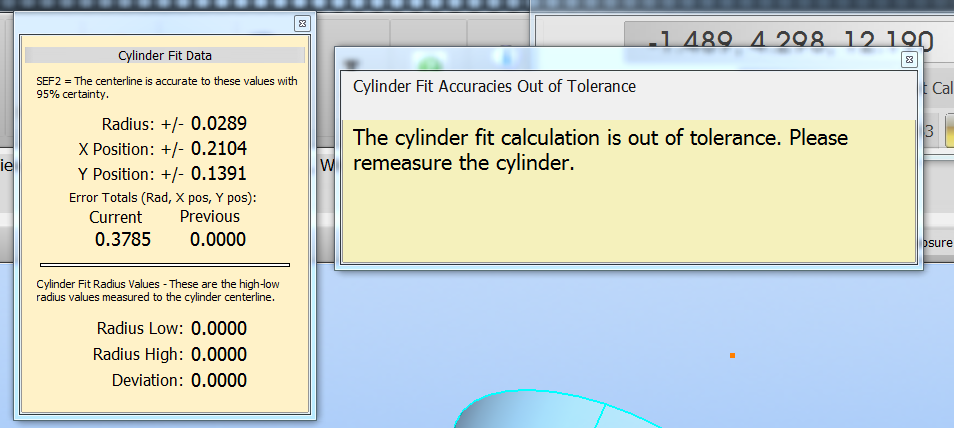Click the Error Totals label
Screen dimensions: 954x428
pyautogui.click(x=163, y=198)
